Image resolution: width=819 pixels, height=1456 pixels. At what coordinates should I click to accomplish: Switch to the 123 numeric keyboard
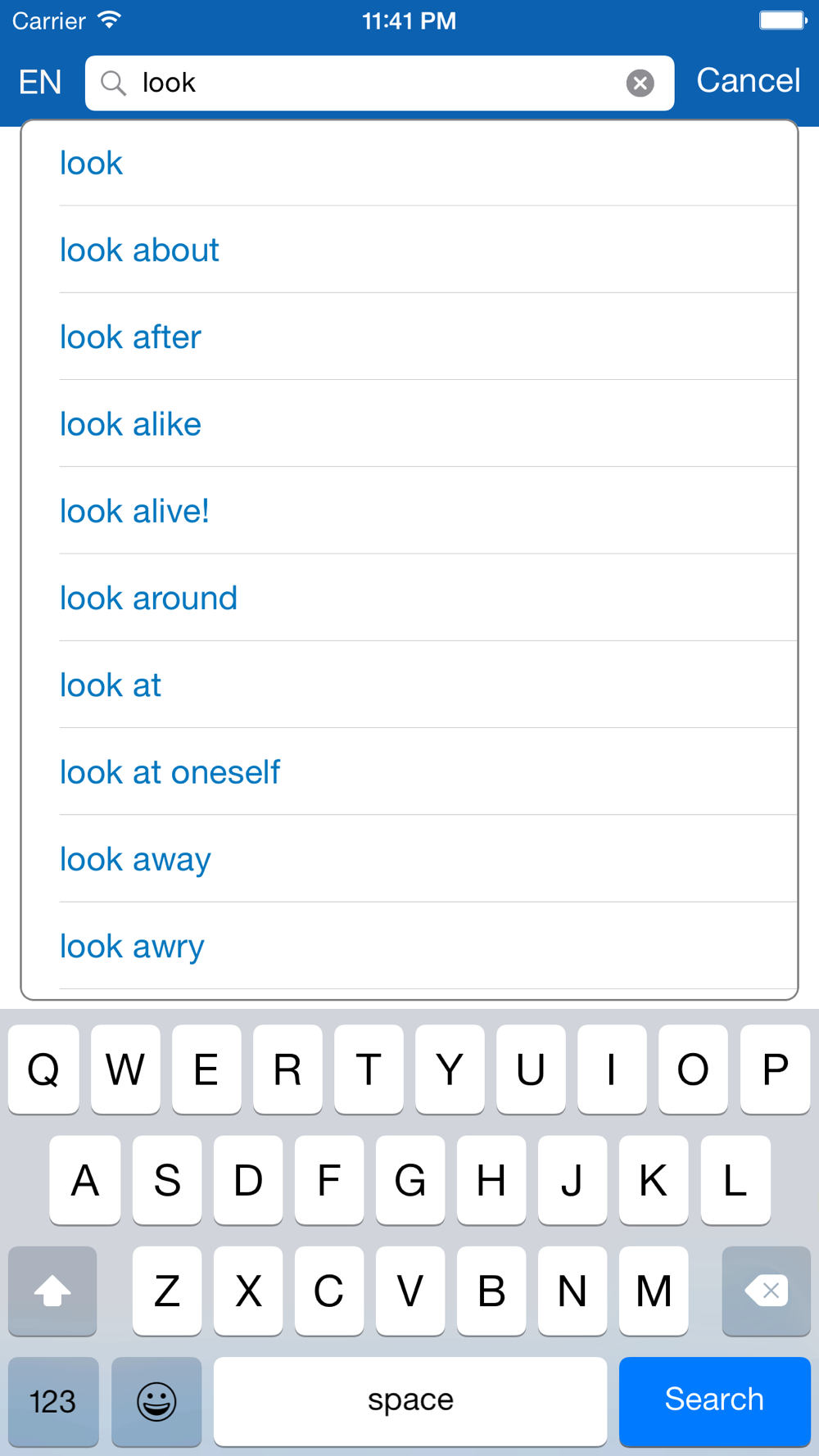(x=53, y=1401)
